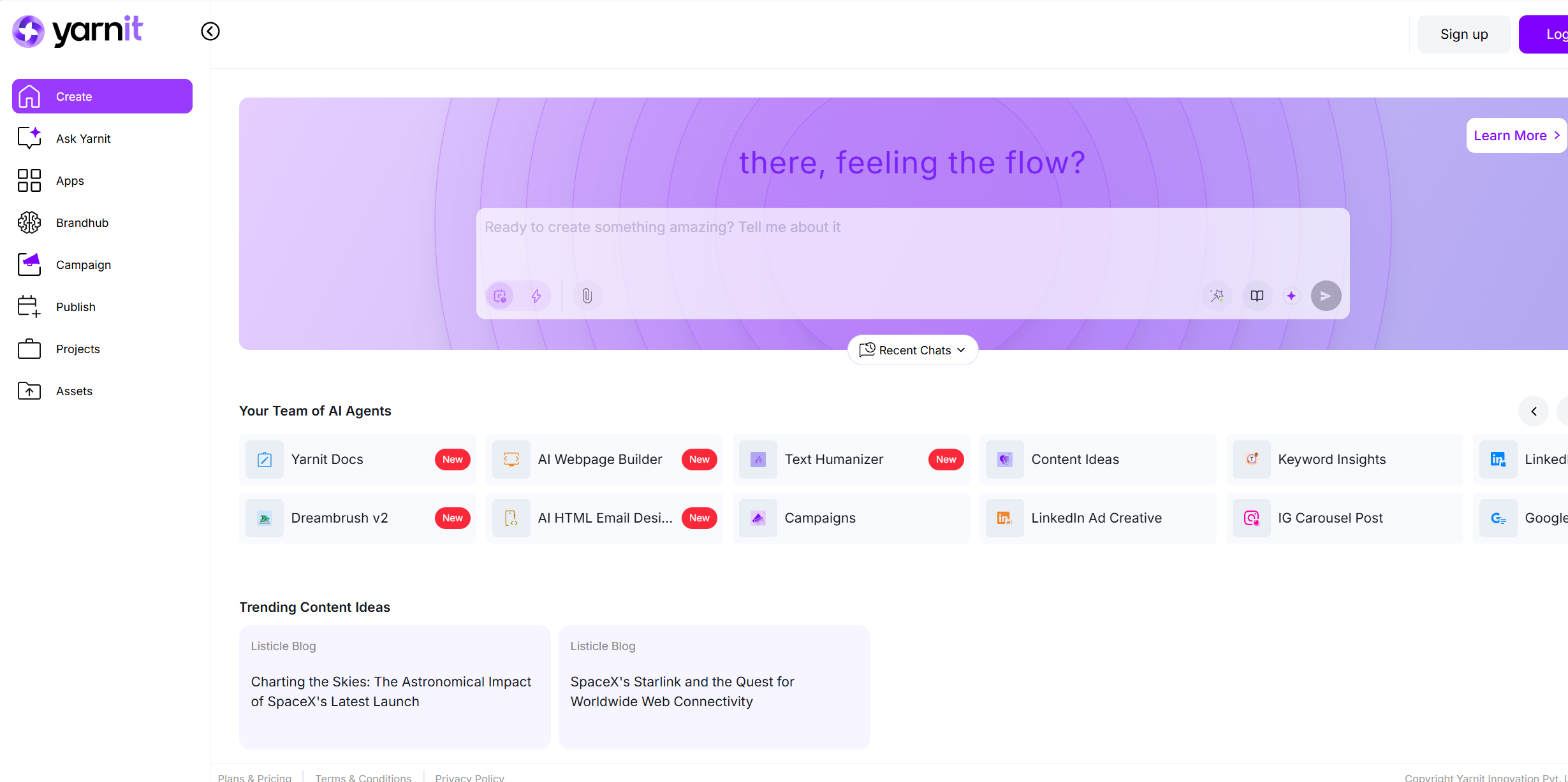Open the AI HTML Email Designer agent
The height and width of the screenshot is (782, 1568).
click(x=604, y=518)
